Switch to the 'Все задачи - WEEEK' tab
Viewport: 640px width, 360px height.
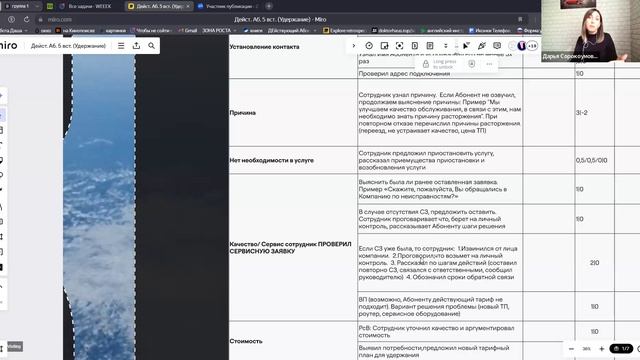pyautogui.click(x=89, y=6)
